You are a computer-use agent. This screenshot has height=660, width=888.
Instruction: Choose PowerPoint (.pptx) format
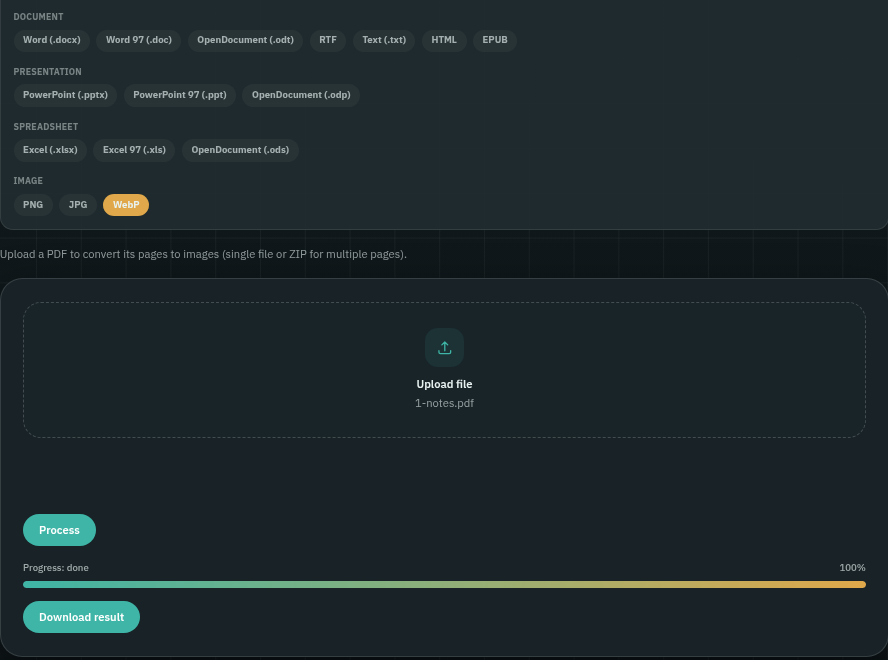click(65, 95)
